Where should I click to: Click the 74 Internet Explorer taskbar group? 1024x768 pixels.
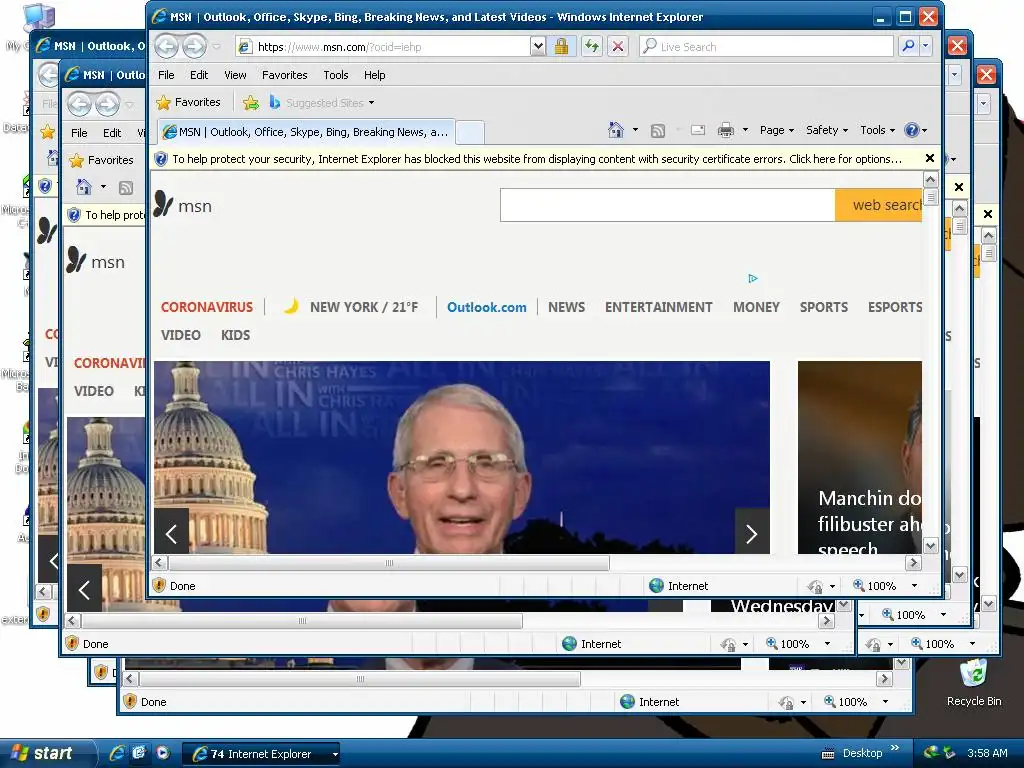pyautogui.click(x=263, y=754)
